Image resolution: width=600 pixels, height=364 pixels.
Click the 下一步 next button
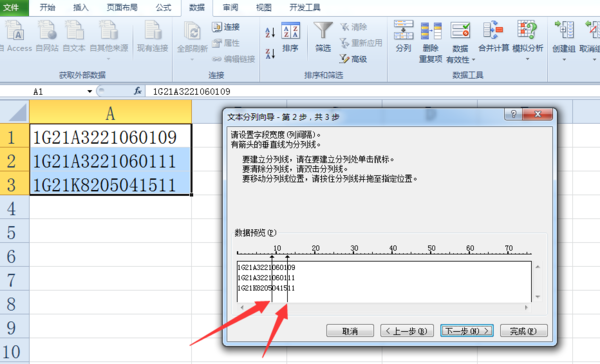coord(466,331)
